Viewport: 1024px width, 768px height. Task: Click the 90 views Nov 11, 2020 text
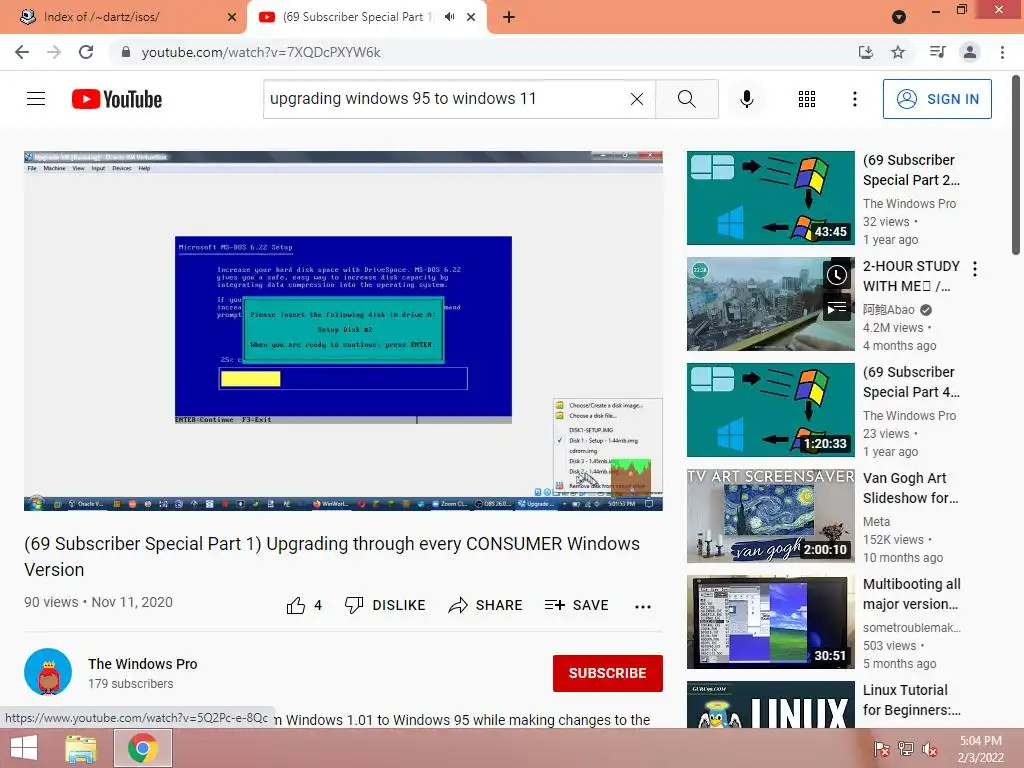[x=99, y=602]
